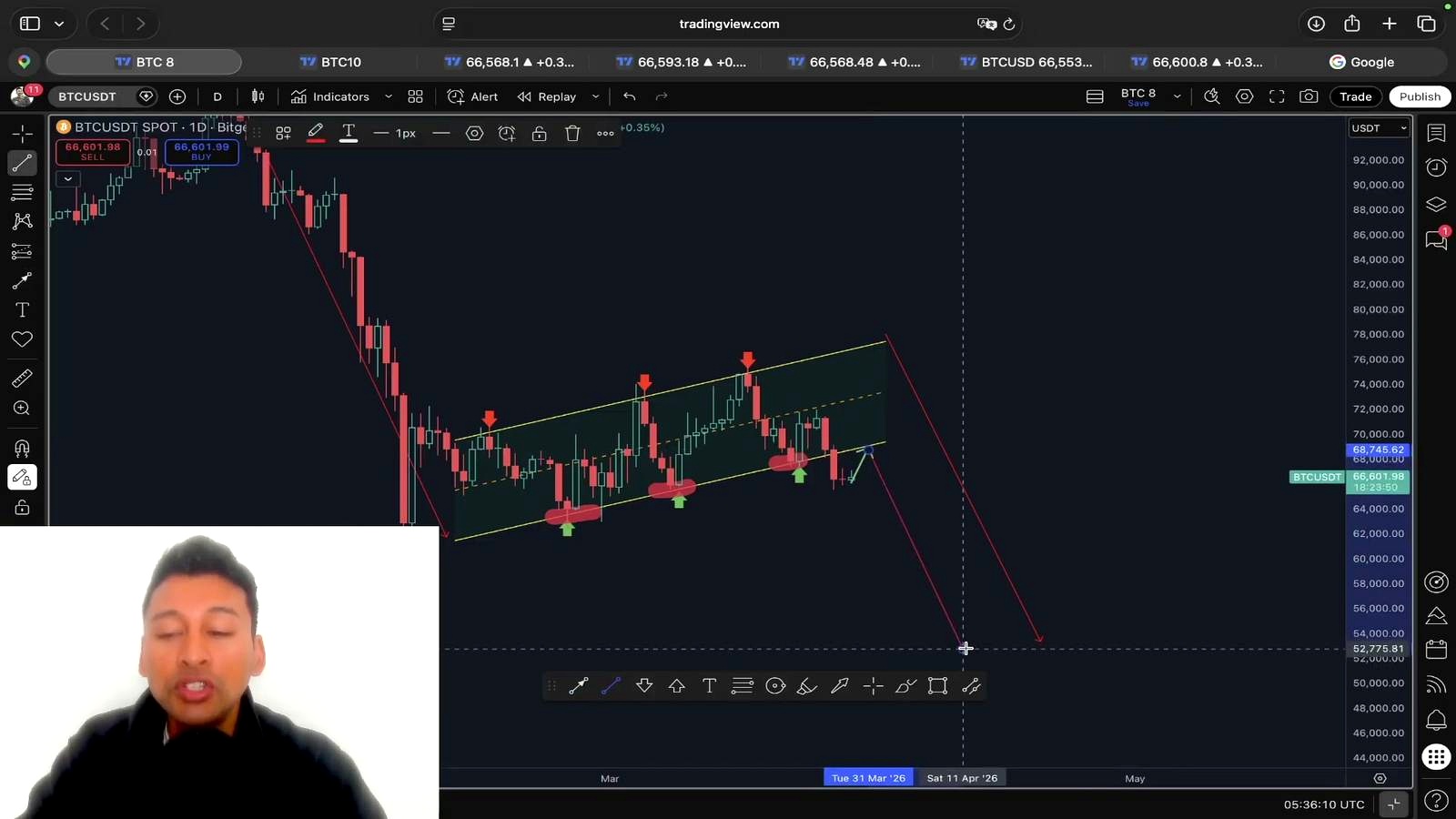Click the tradingview.com address bar
Image resolution: width=1456 pixels, height=819 pixels.
click(x=729, y=24)
